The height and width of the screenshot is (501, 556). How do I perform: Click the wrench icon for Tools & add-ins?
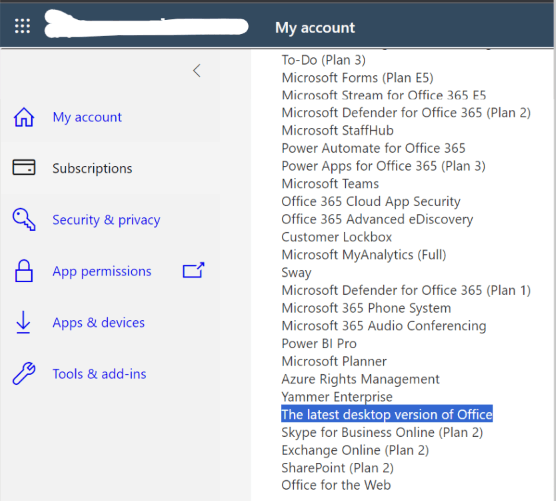point(24,373)
